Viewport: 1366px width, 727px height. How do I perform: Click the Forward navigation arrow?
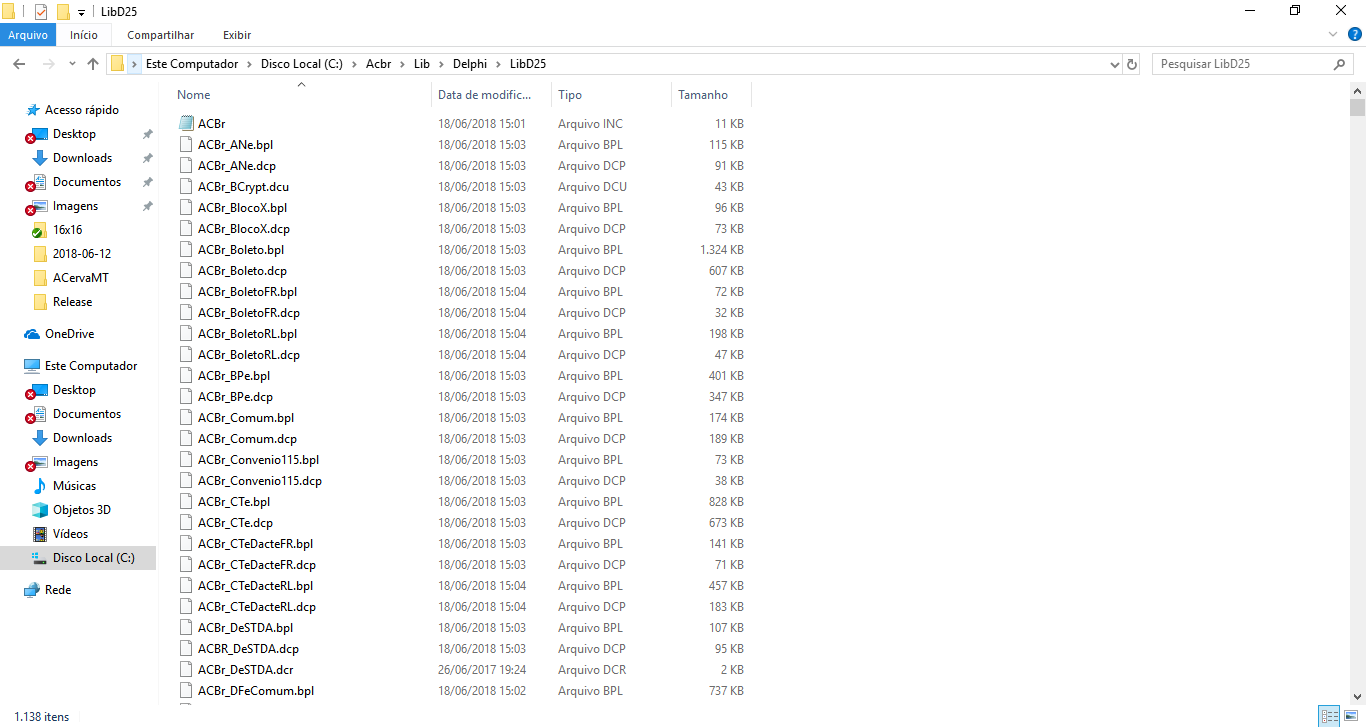click(48, 64)
